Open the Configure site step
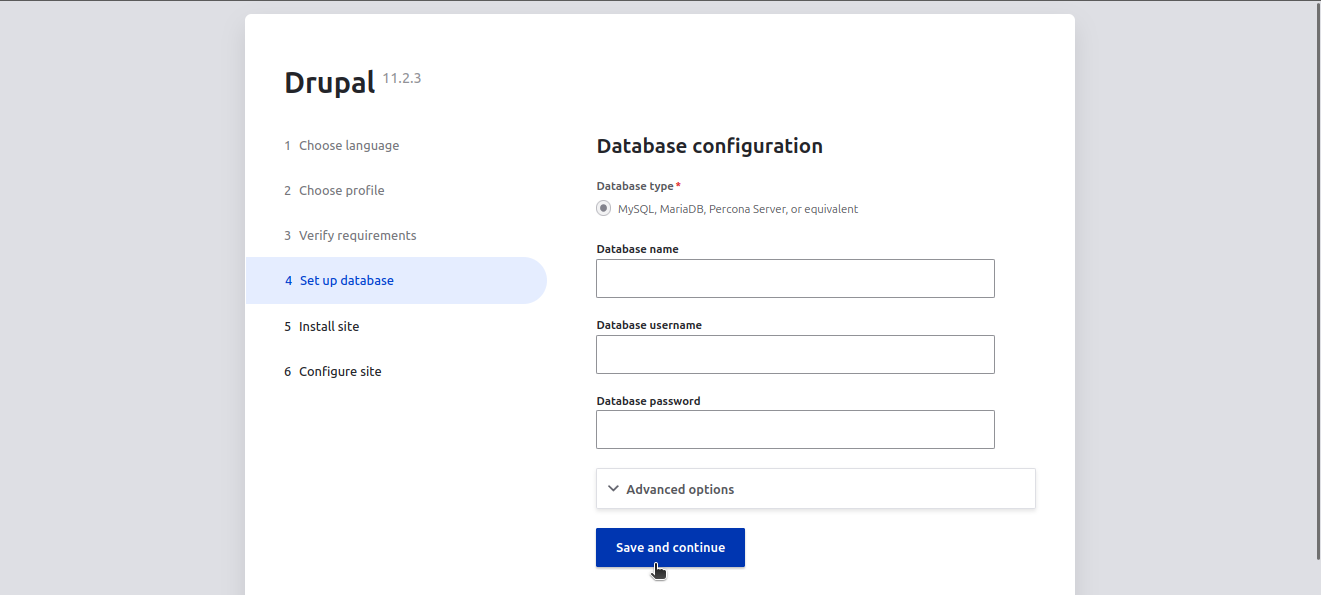The height and width of the screenshot is (595, 1321). point(340,371)
